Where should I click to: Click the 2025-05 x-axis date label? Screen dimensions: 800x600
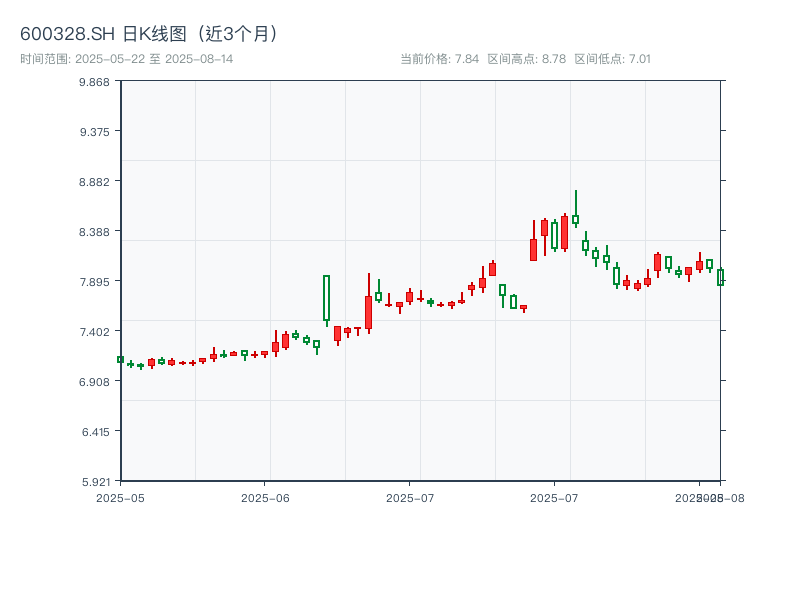point(120,497)
